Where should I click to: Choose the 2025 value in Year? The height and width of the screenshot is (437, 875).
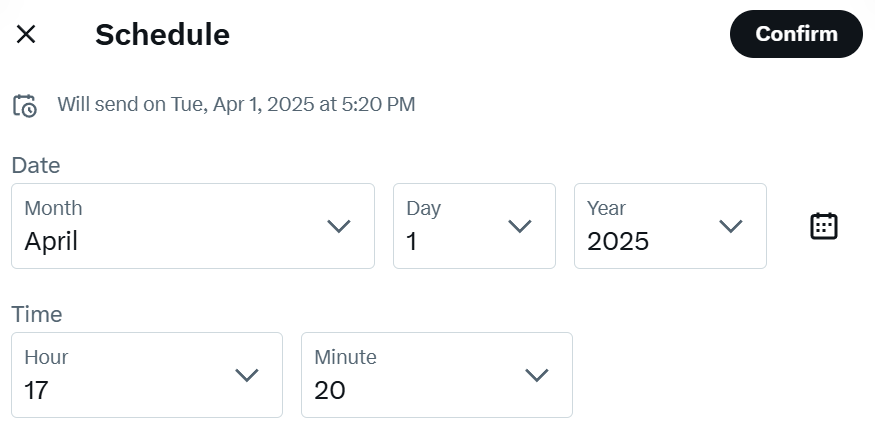click(x=618, y=241)
